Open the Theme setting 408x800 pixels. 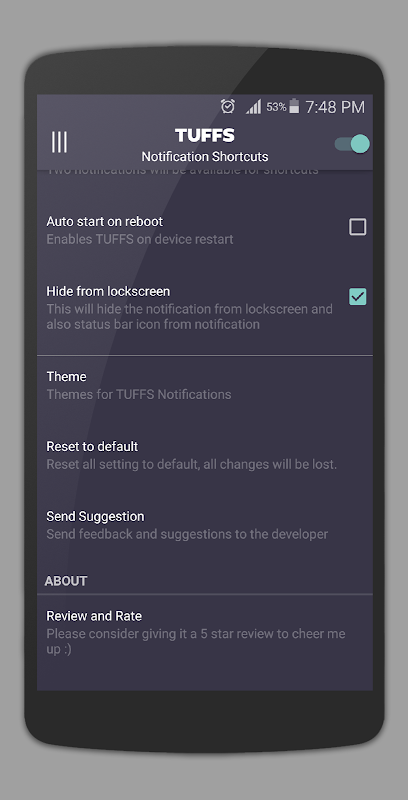coord(205,385)
